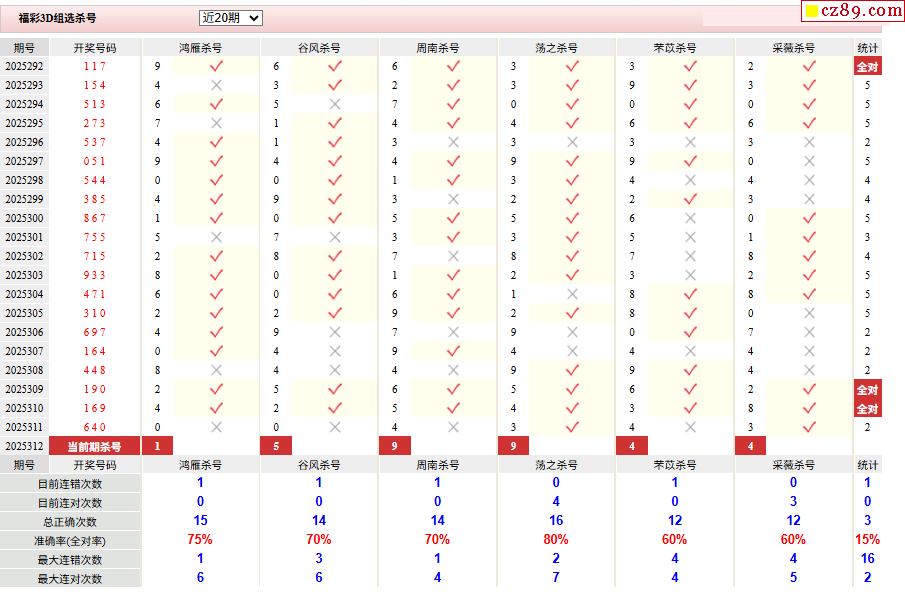Click the 采薇杀号 column header at top
The height and width of the screenshot is (598, 905).
[x=794, y=47]
